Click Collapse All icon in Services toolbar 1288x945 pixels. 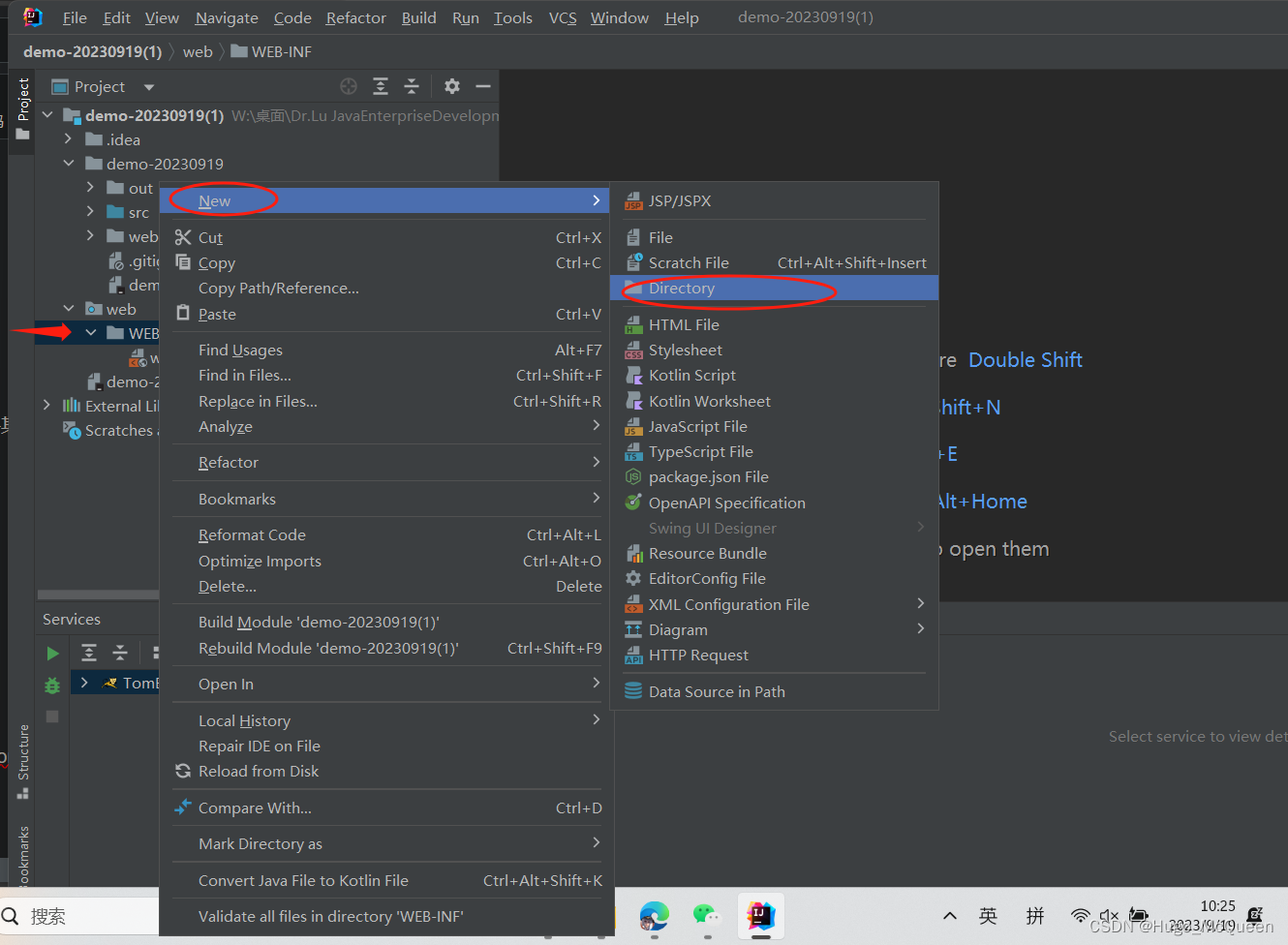[120, 653]
